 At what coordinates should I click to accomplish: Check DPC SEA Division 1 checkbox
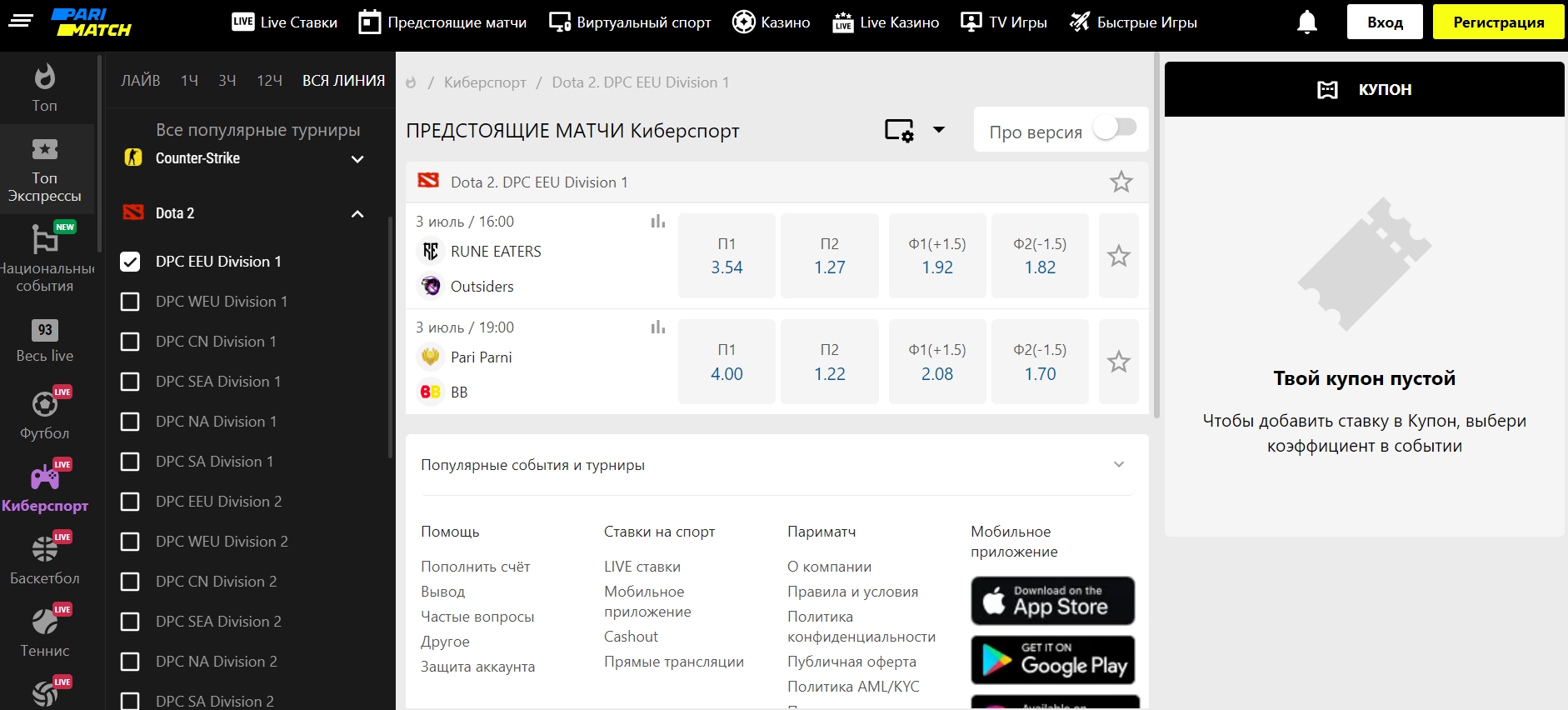(x=130, y=382)
